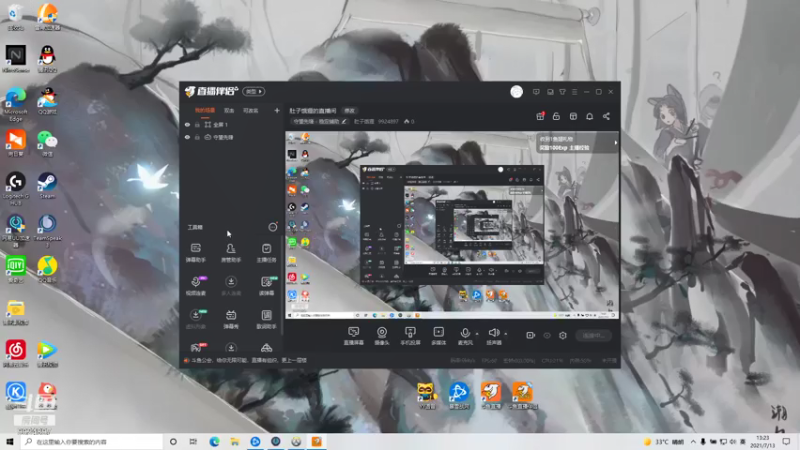Viewport: 800px width, 450px height.
Task: Open the 虚拟形象 download tool
Action: coord(195,319)
